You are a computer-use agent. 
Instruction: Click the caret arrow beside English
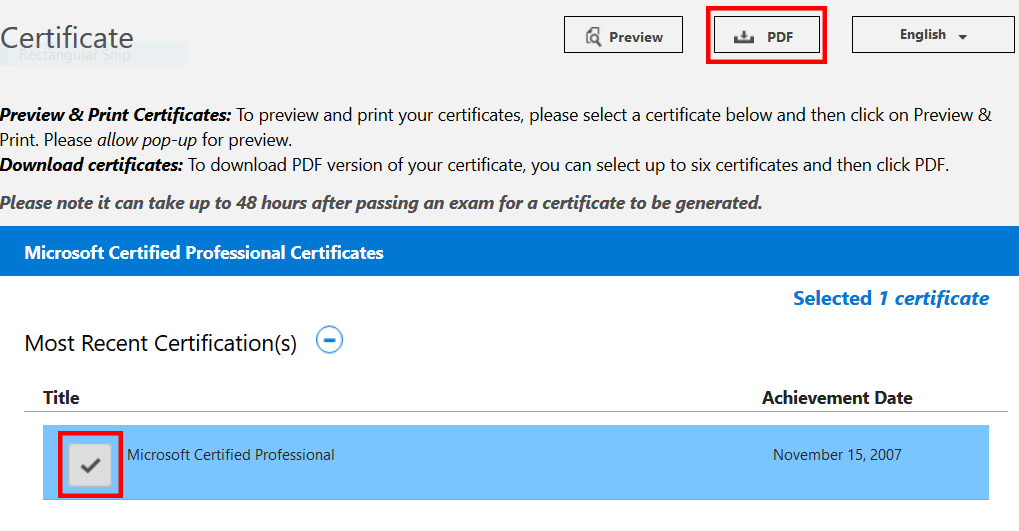(x=963, y=37)
